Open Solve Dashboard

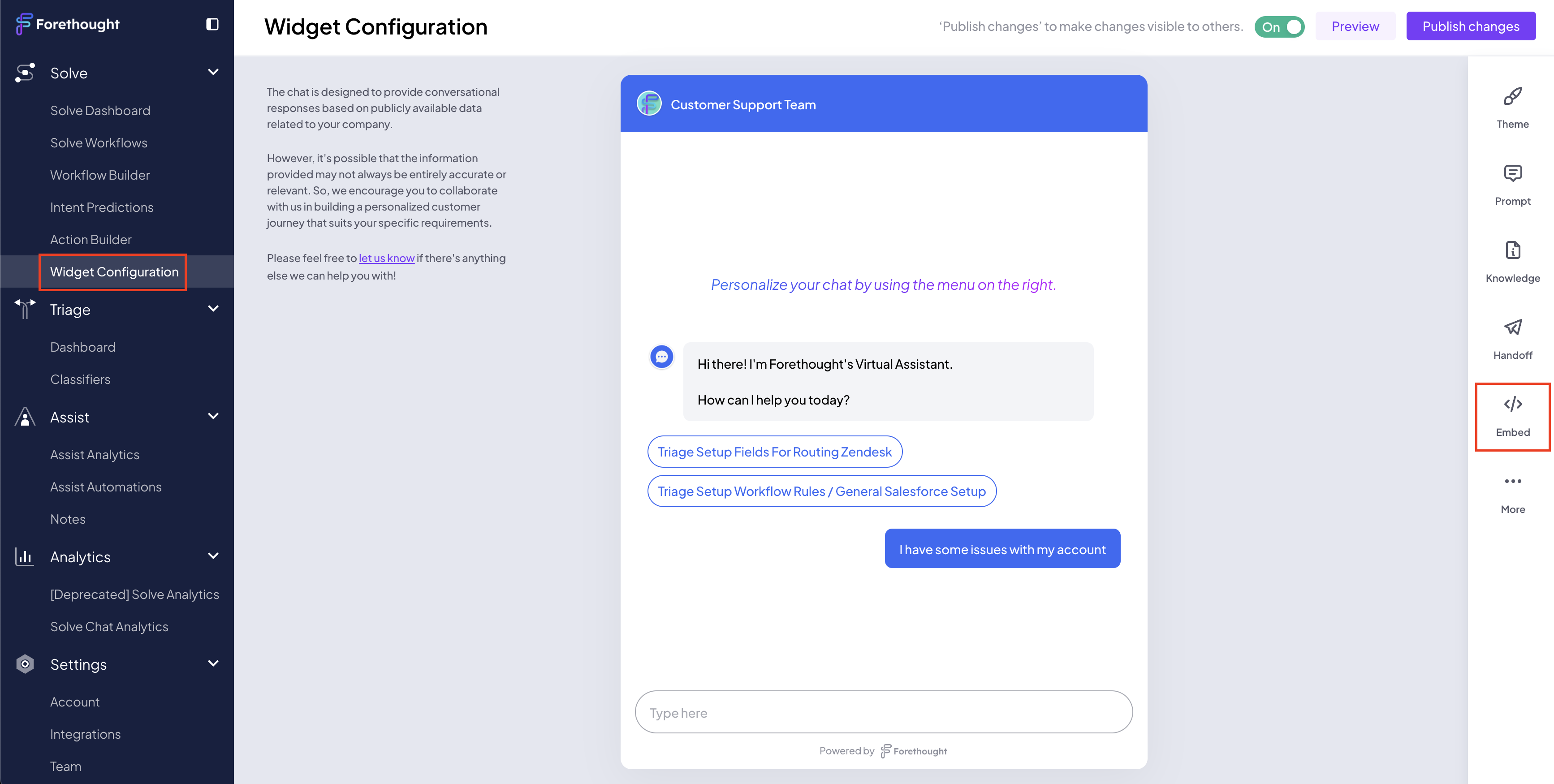coord(100,110)
